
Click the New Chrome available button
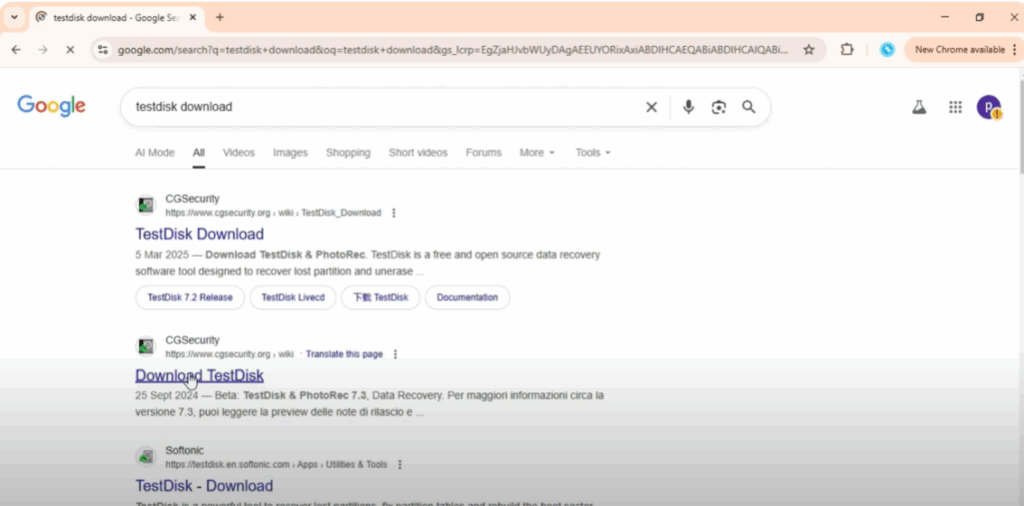[959, 50]
